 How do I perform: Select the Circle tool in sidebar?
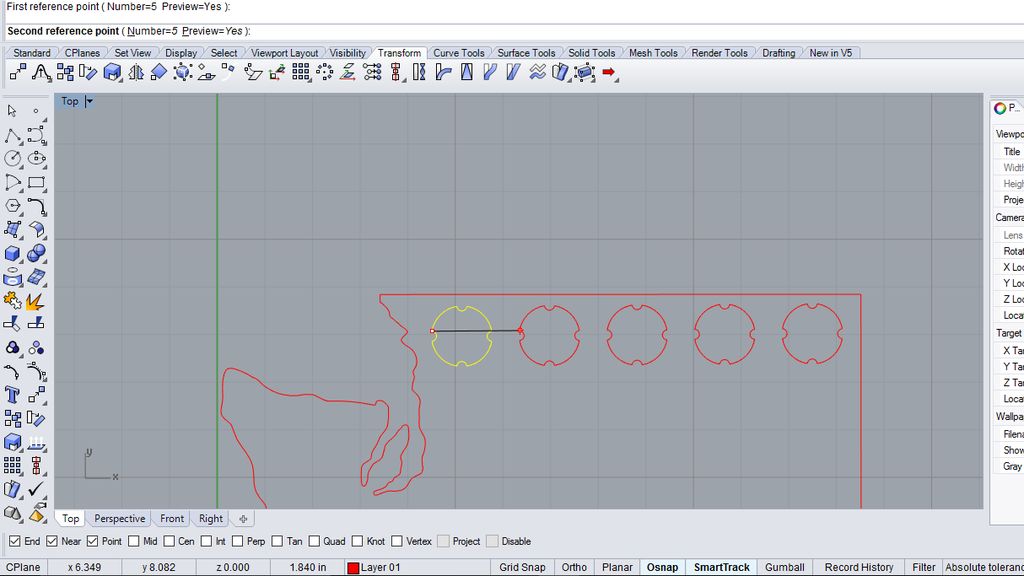tap(12, 159)
